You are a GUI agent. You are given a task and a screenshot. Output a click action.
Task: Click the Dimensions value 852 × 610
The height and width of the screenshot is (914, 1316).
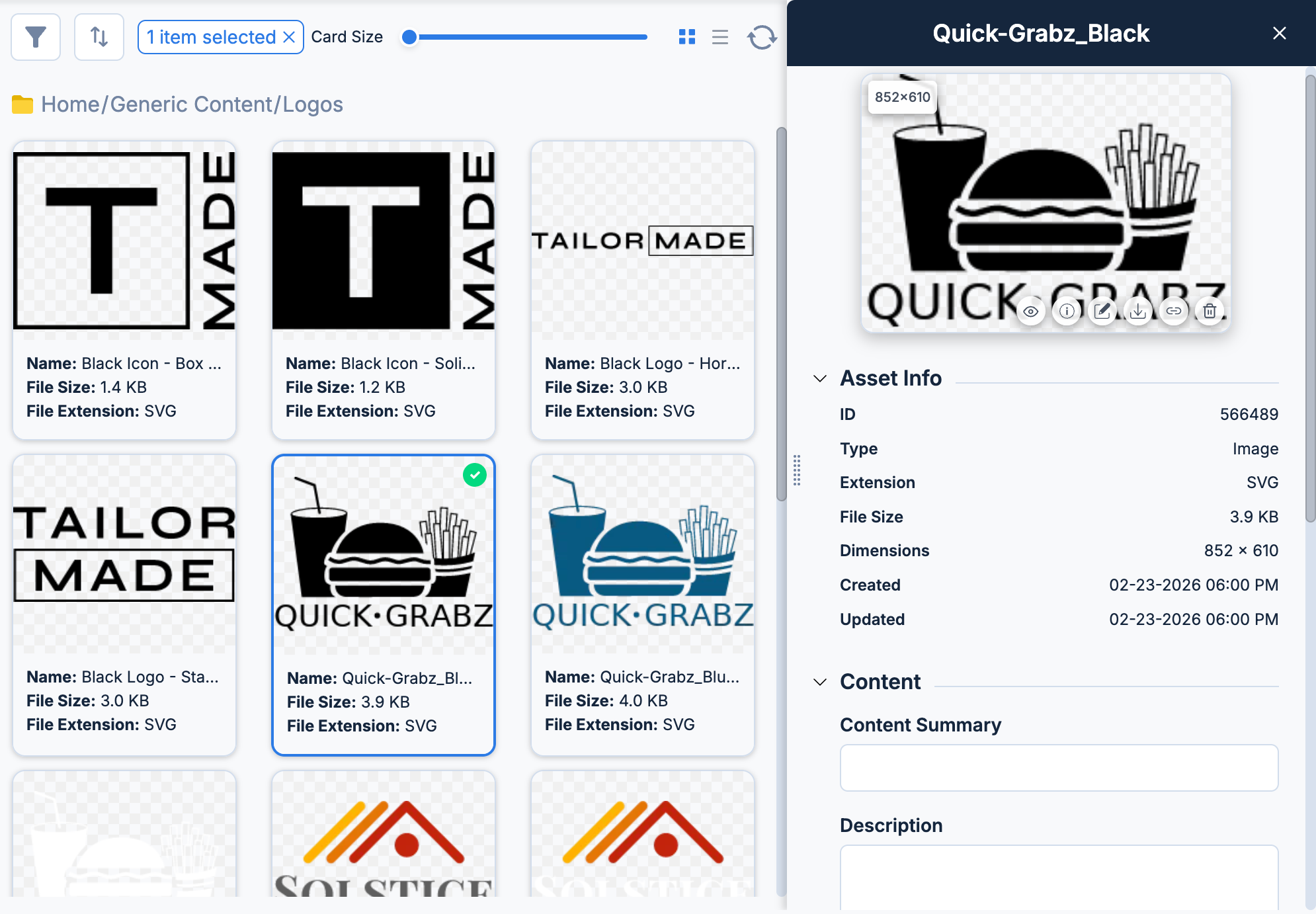coord(1241,550)
